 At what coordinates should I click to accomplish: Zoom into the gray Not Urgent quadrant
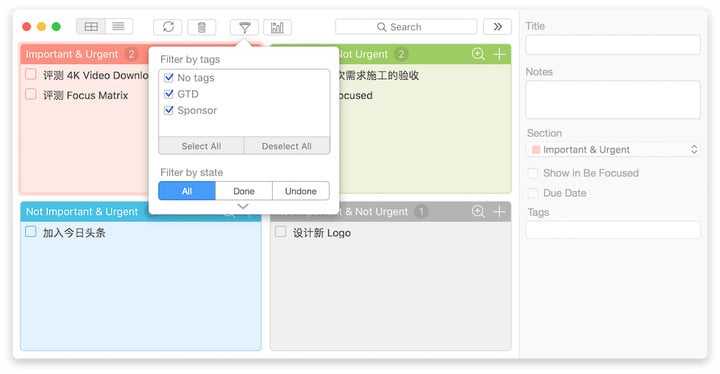tap(478, 211)
